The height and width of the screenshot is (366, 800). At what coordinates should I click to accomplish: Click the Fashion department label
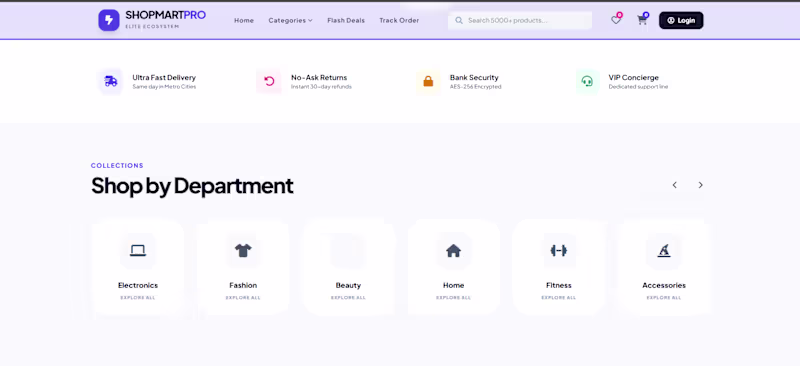tap(243, 285)
